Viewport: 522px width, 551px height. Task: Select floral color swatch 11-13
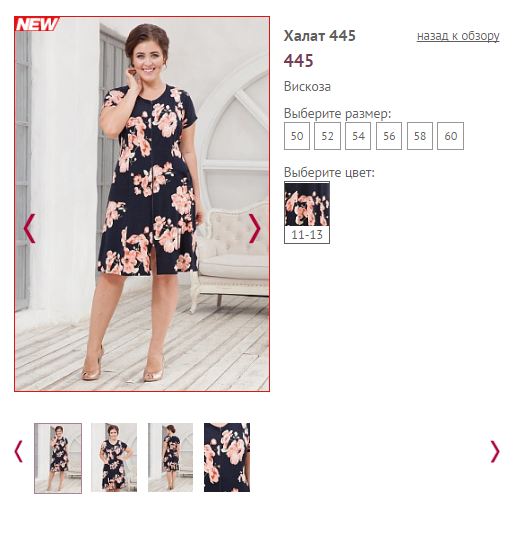click(307, 204)
